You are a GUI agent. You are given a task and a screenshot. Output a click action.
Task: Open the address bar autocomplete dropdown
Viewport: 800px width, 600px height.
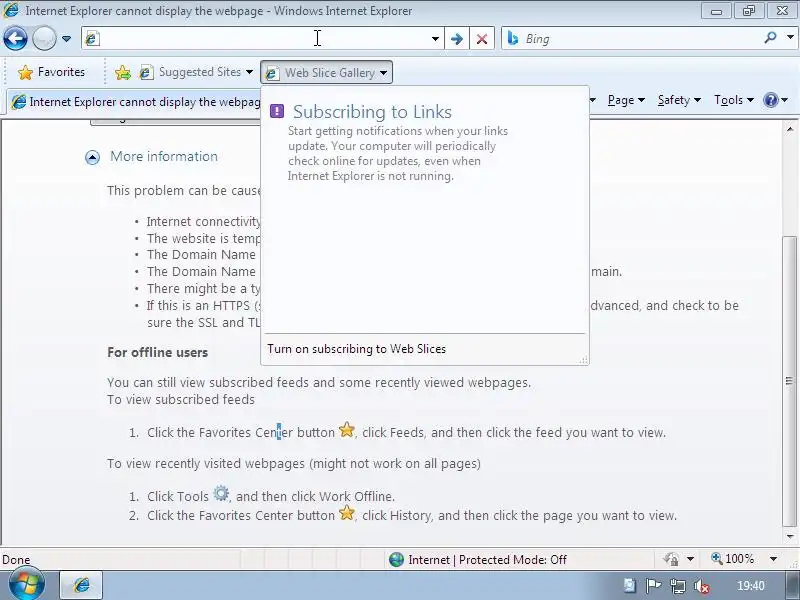coord(435,39)
